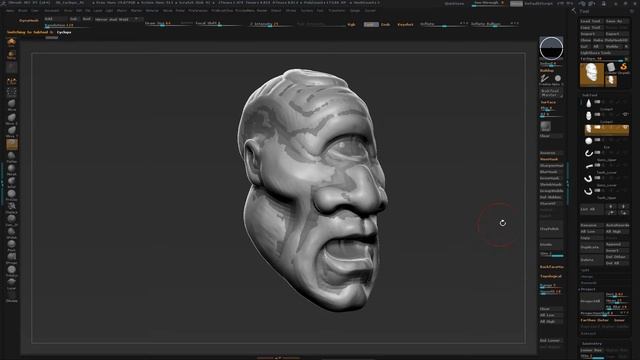
Task: Expand the Split subsection
Action: (585, 270)
